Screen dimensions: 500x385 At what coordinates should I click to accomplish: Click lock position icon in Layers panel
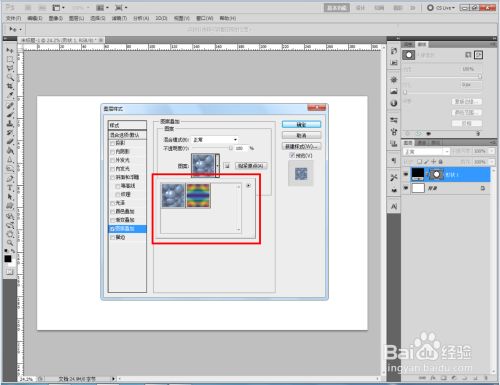pyautogui.click(x=433, y=162)
